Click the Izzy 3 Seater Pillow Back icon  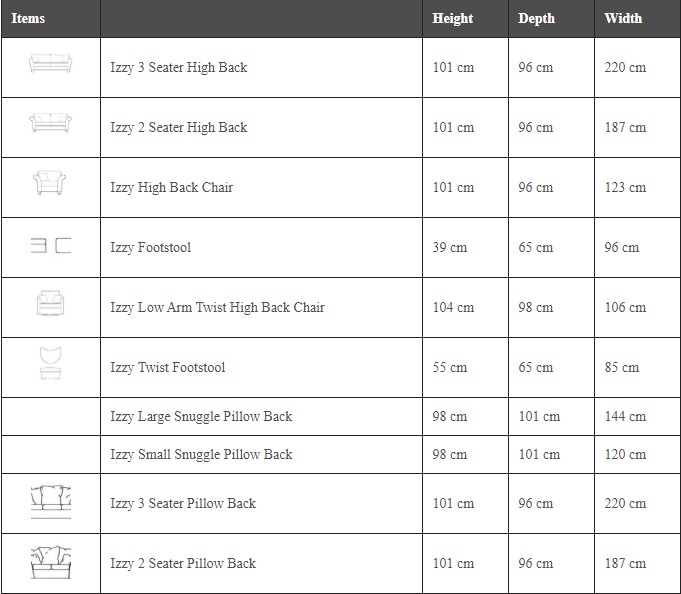(x=50, y=498)
